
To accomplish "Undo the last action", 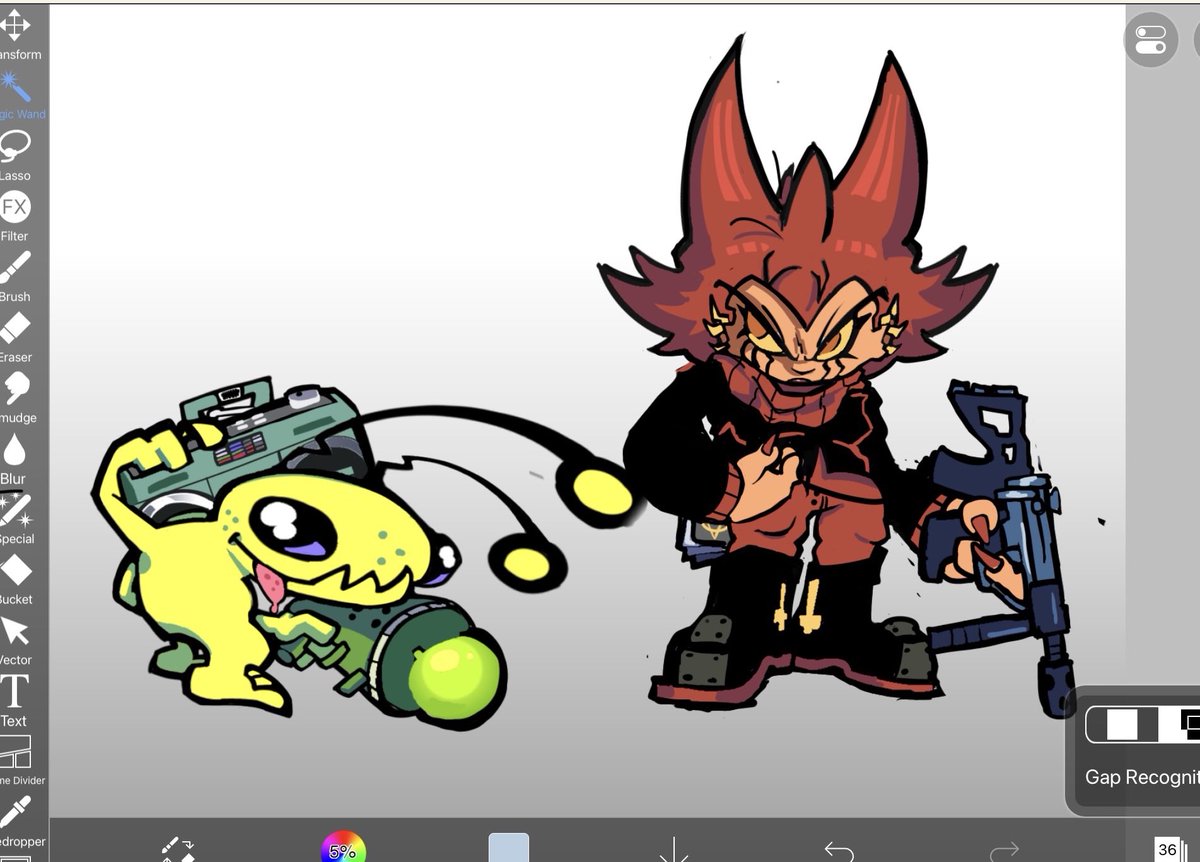I will (x=839, y=850).
